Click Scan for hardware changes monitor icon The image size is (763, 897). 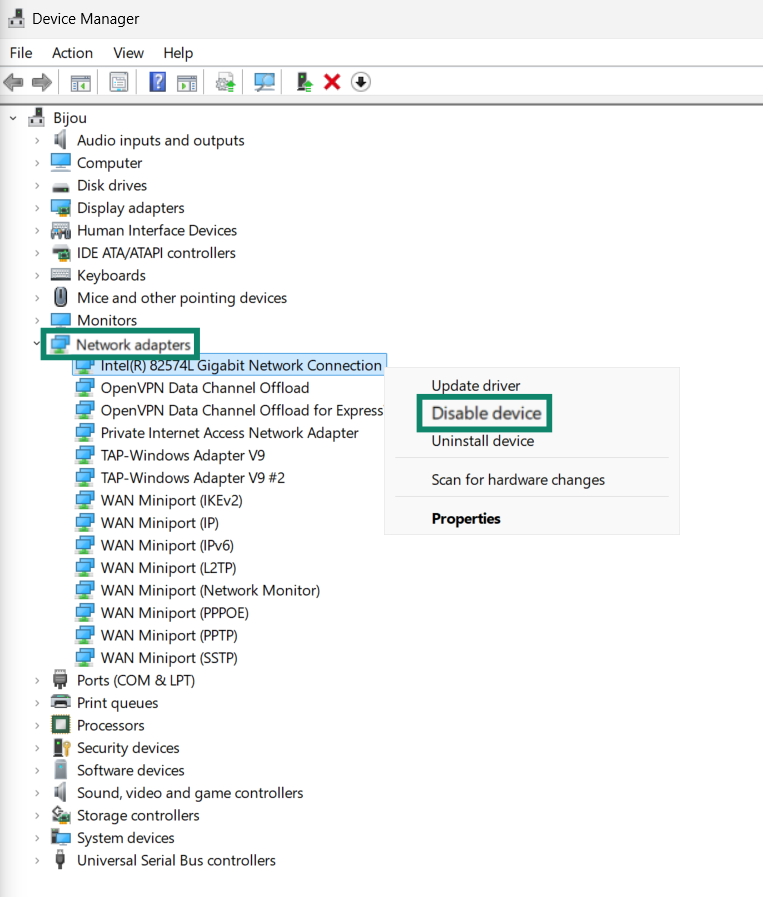(264, 82)
